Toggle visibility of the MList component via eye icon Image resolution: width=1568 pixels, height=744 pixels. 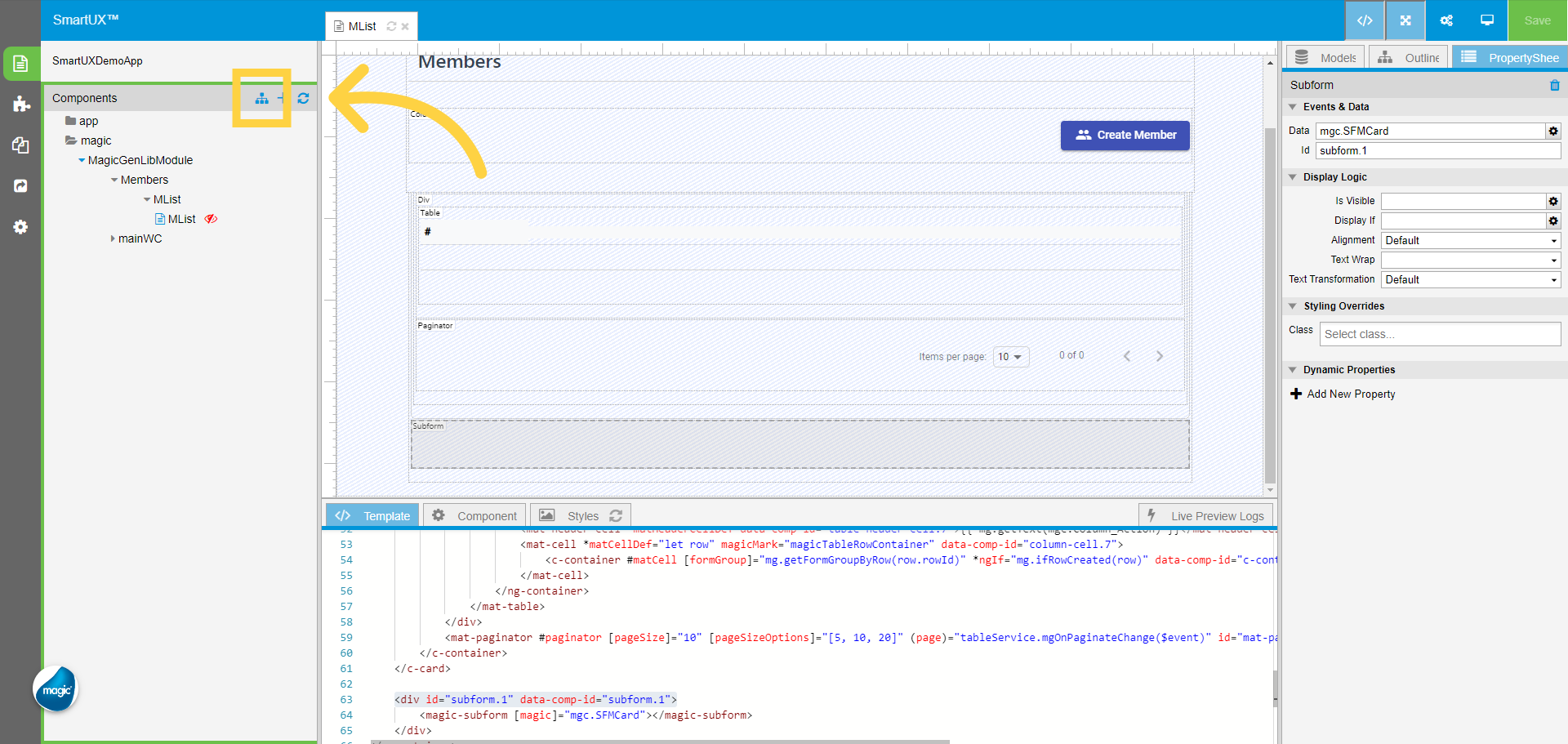click(211, 219)
